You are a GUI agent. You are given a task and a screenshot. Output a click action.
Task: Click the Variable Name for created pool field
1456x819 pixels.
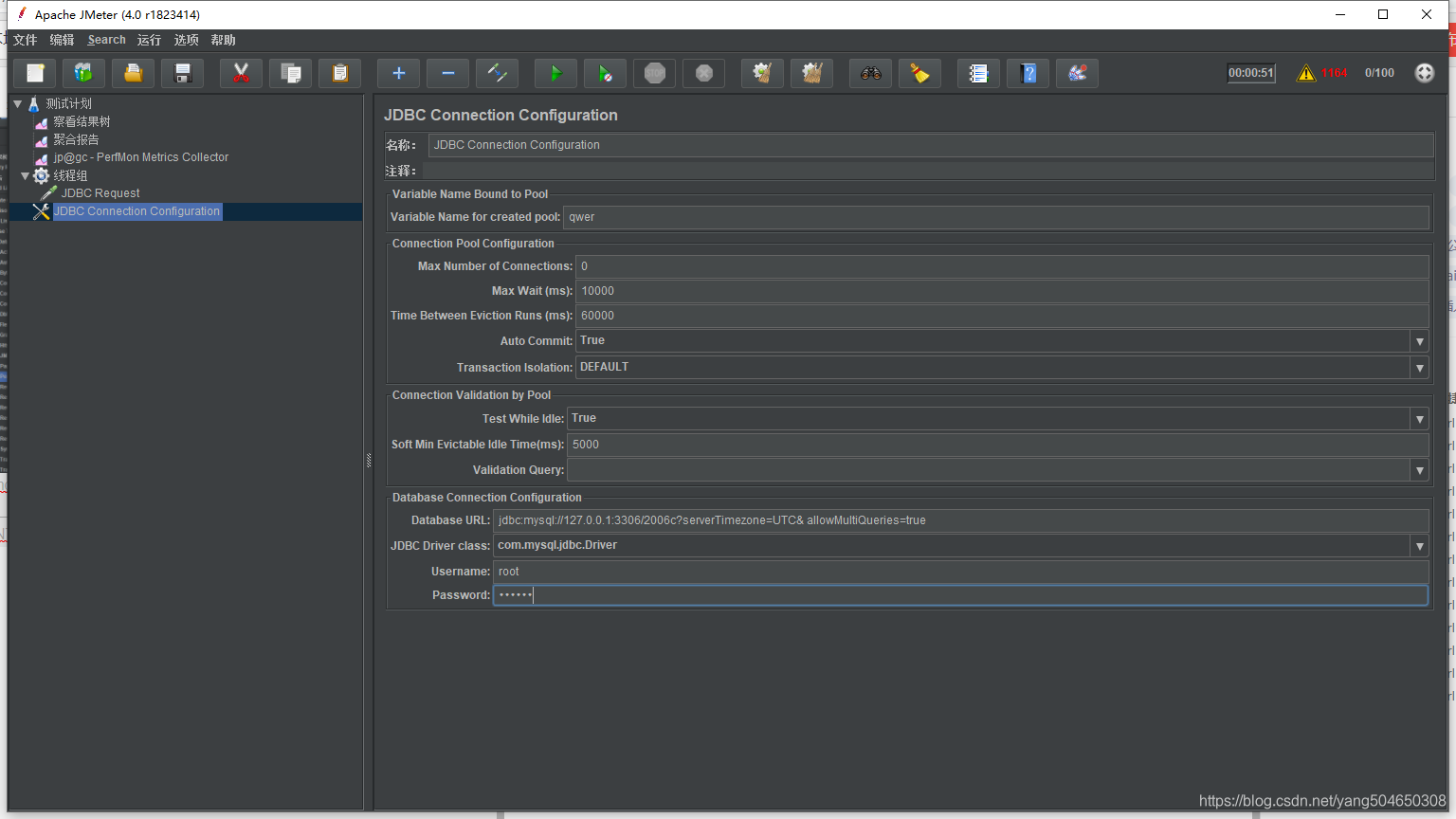(995, 217)
